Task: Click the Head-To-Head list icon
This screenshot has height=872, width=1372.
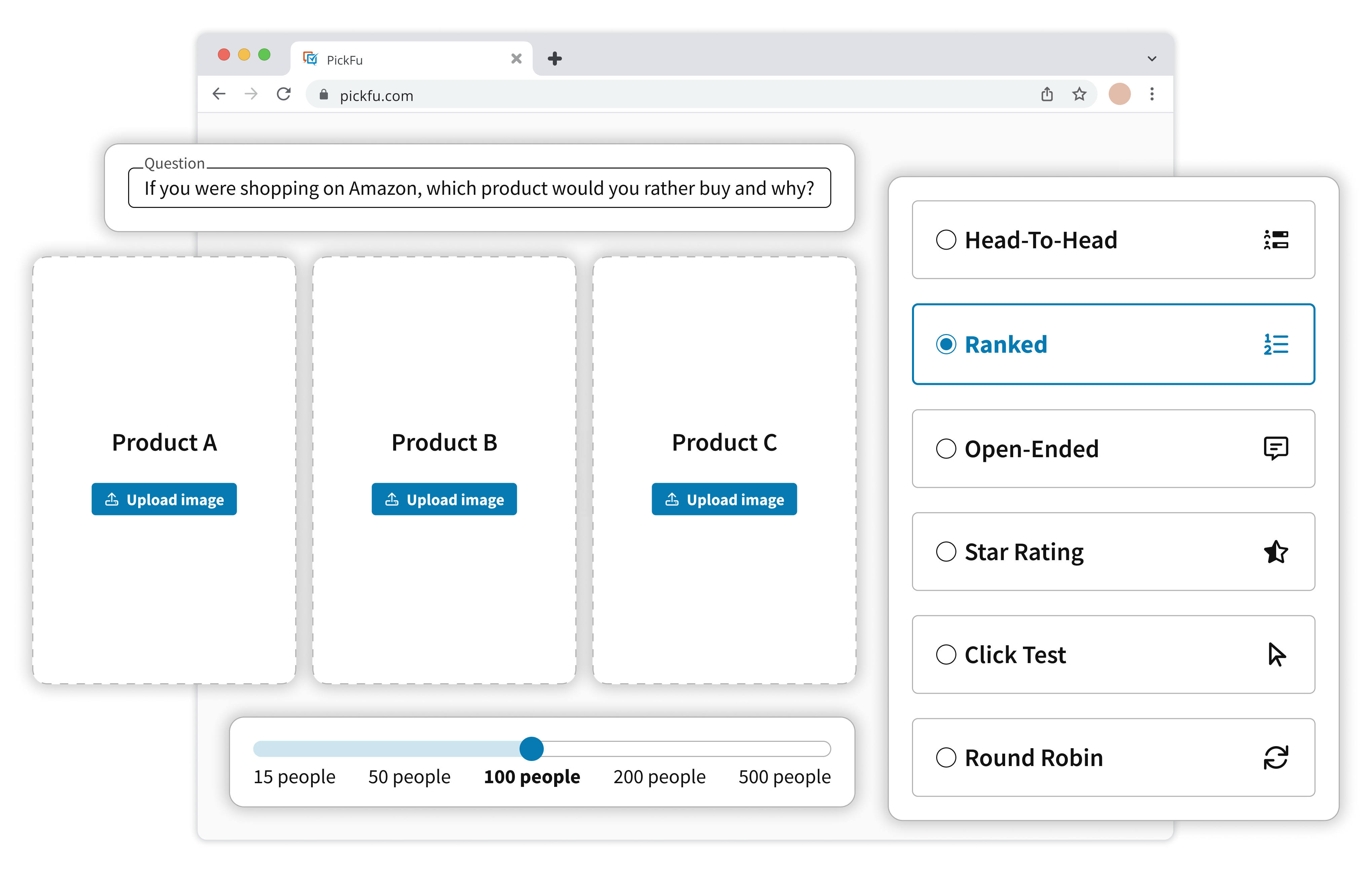Action: click(x=1276, y=240)
